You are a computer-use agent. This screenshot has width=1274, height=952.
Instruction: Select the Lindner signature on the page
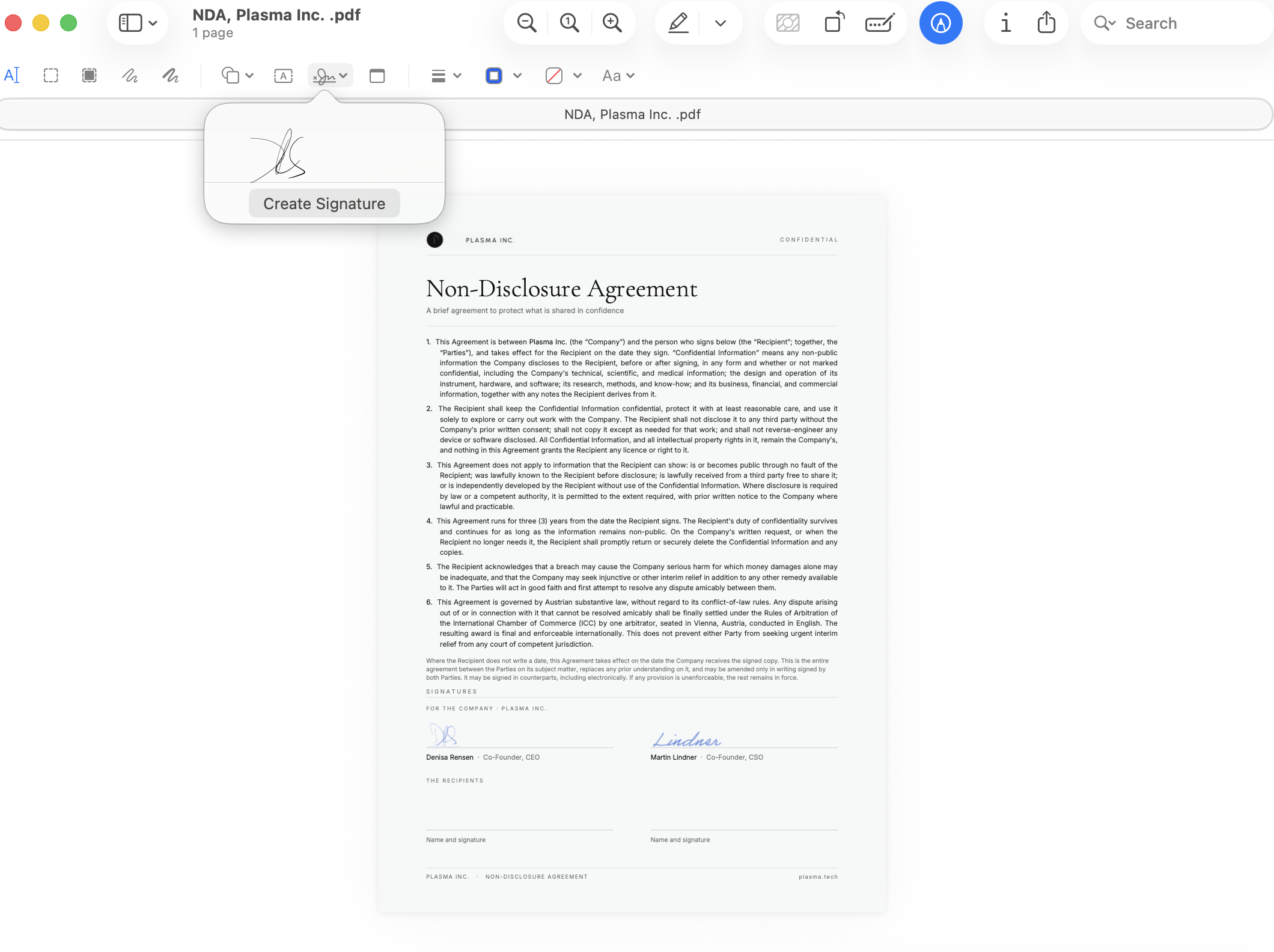pyautogui.click(x=687, y=740)
